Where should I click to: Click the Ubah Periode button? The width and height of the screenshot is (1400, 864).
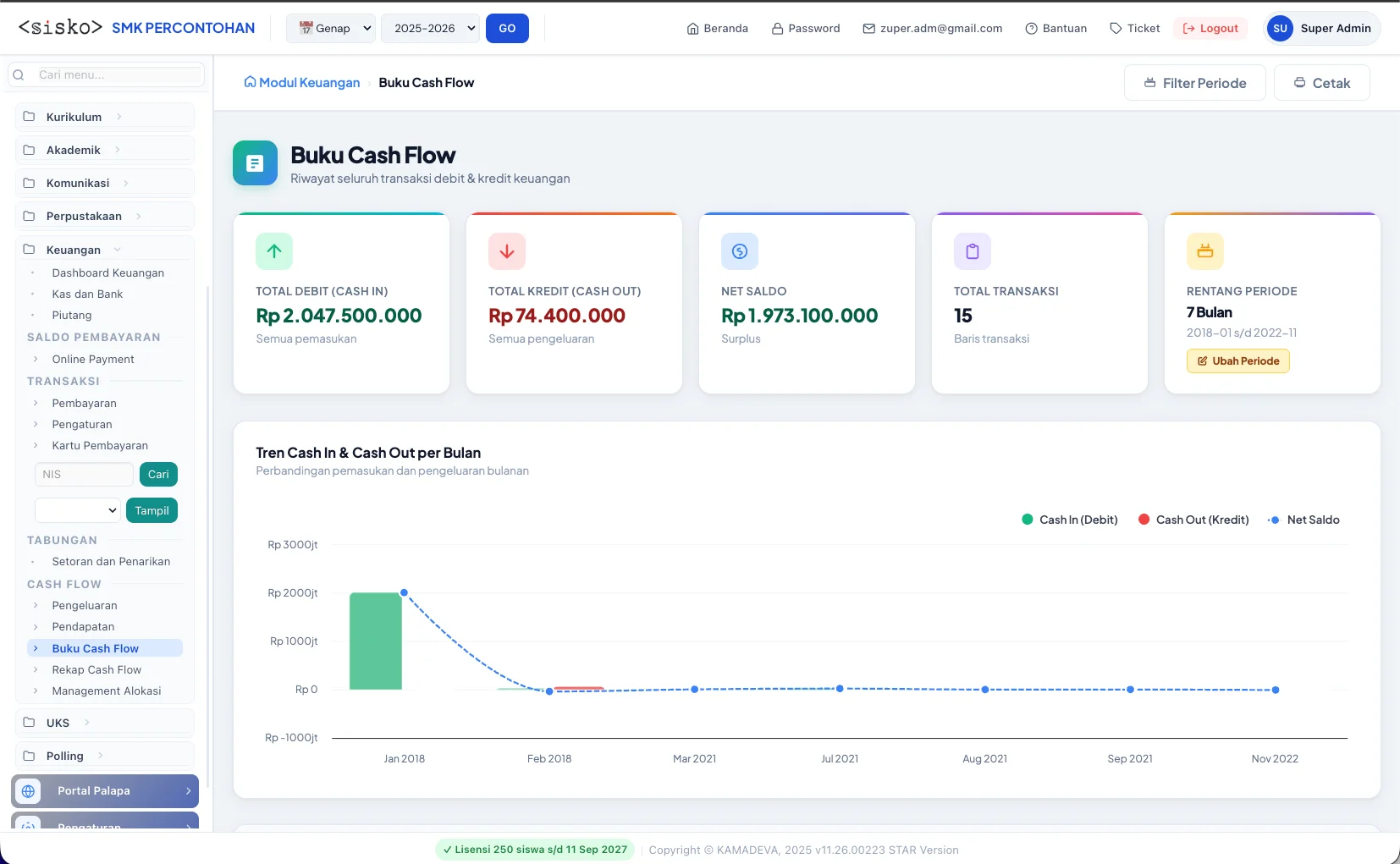[1237, 360]
